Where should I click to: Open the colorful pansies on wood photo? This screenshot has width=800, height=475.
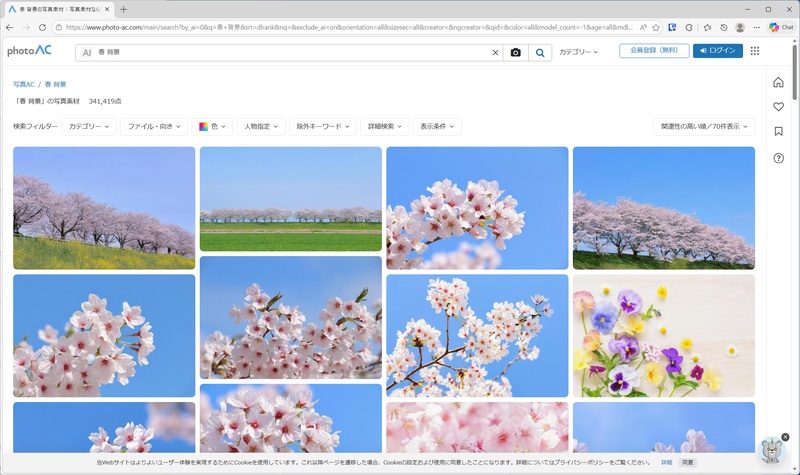pyautogui.click(x=664, y=336)
